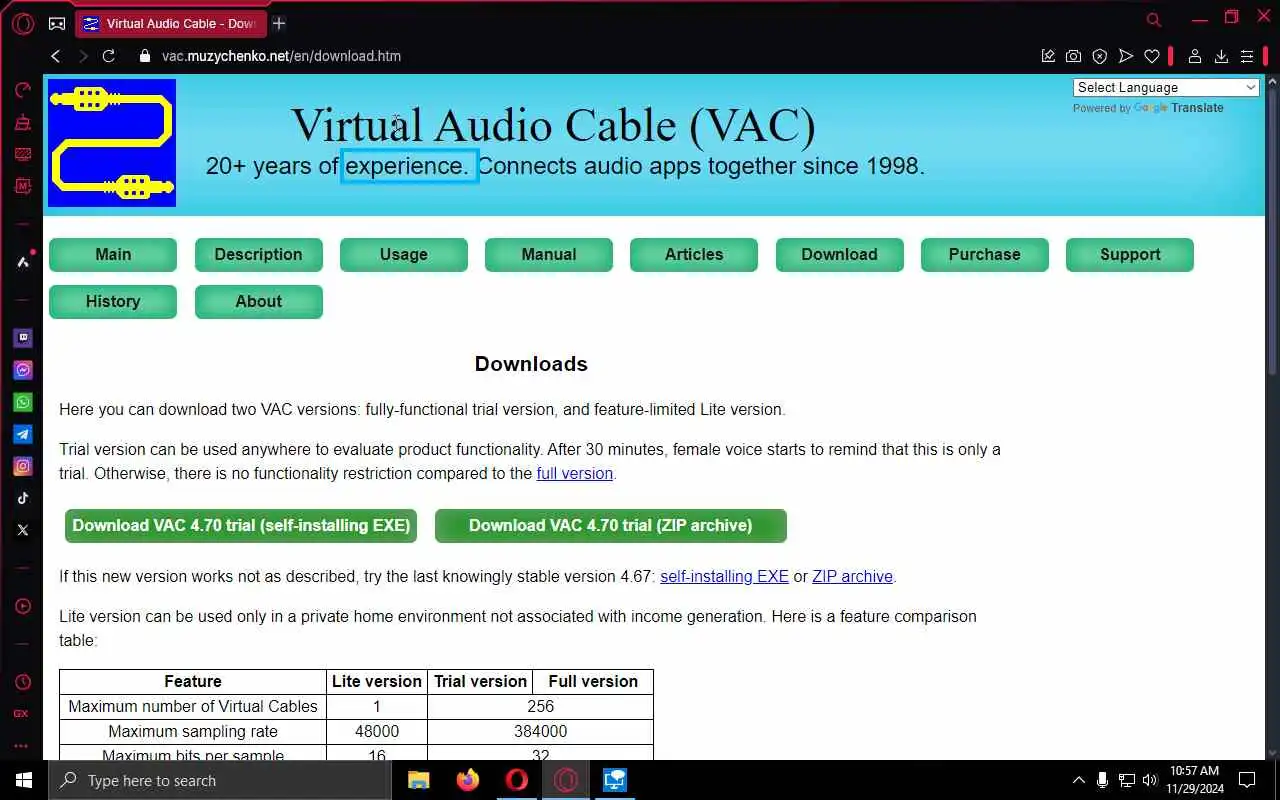Open Instagram in the sidebar
Viewport: 1280px width, 800px height.
click(x=22, y=466)
